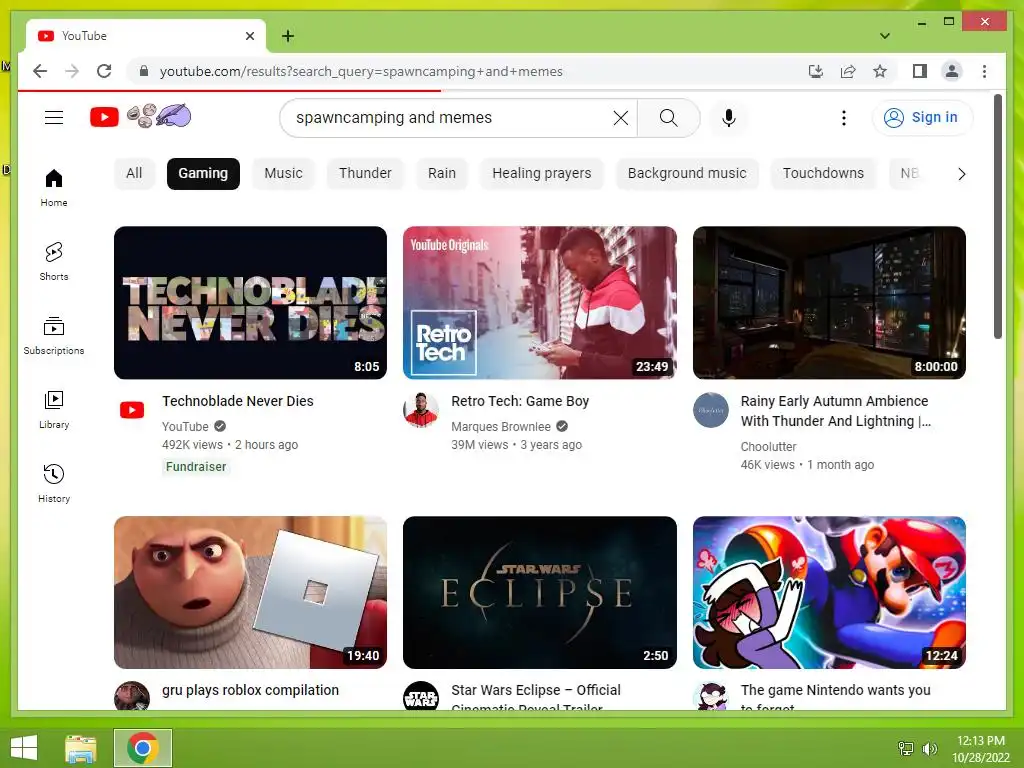
Task: Select the Healing prayers chip
Action: click(x=541, y=173)
